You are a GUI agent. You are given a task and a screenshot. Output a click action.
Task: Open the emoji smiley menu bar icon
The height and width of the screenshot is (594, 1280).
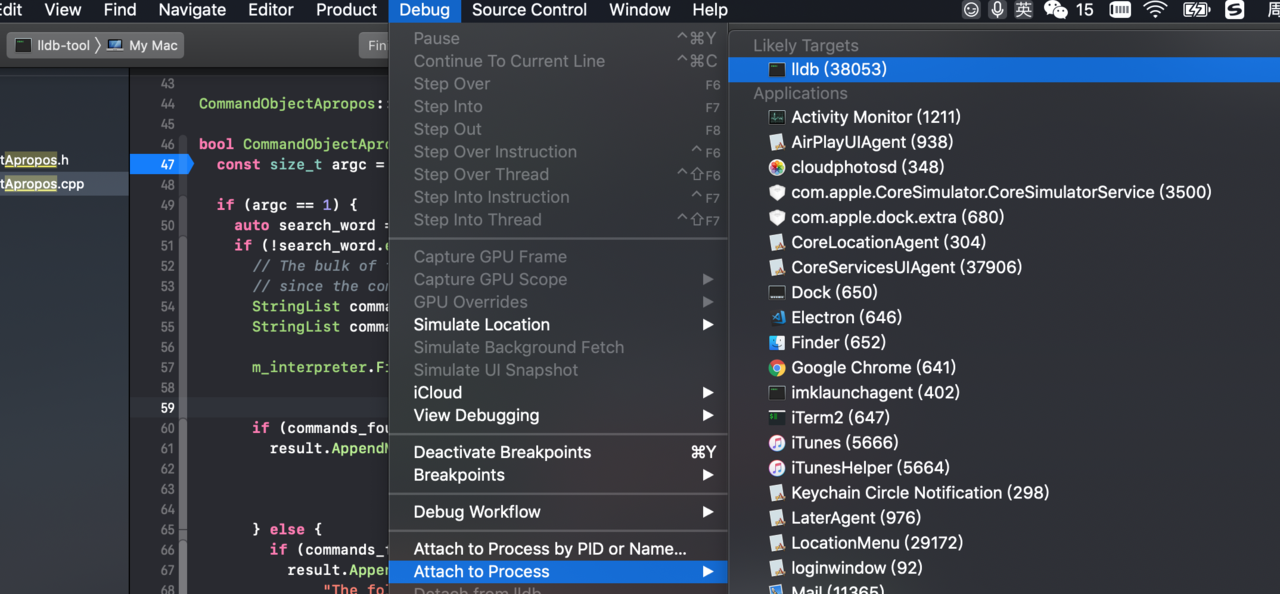(x=971, y=10)
